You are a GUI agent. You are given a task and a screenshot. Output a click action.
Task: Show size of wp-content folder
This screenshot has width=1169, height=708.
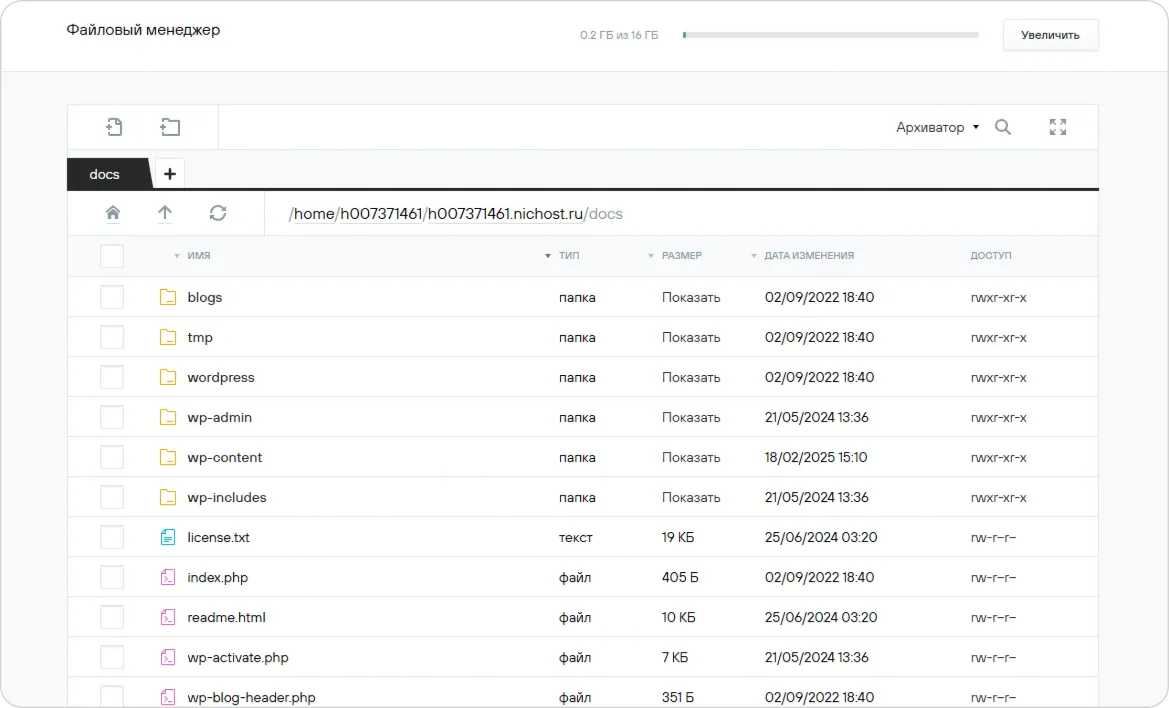tap(690, 458)
